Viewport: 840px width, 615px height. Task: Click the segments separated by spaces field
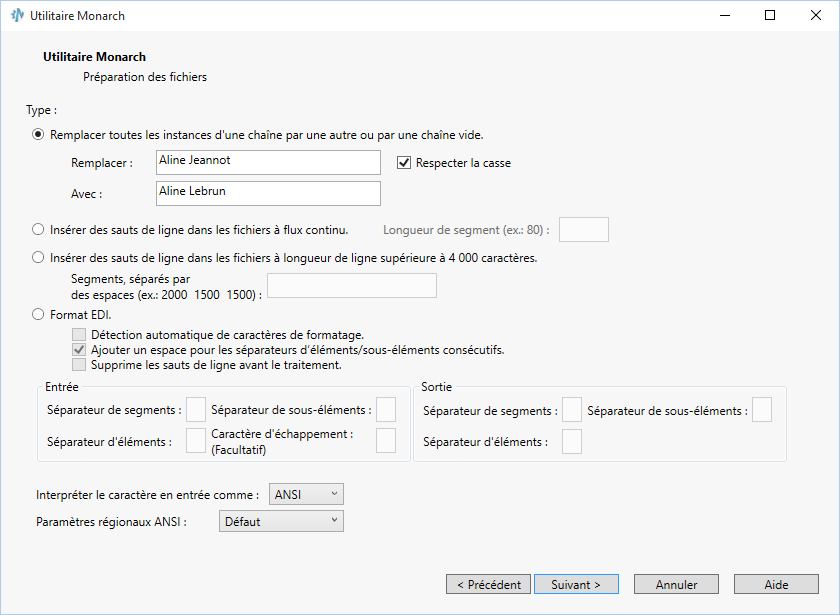pos(352,286)
